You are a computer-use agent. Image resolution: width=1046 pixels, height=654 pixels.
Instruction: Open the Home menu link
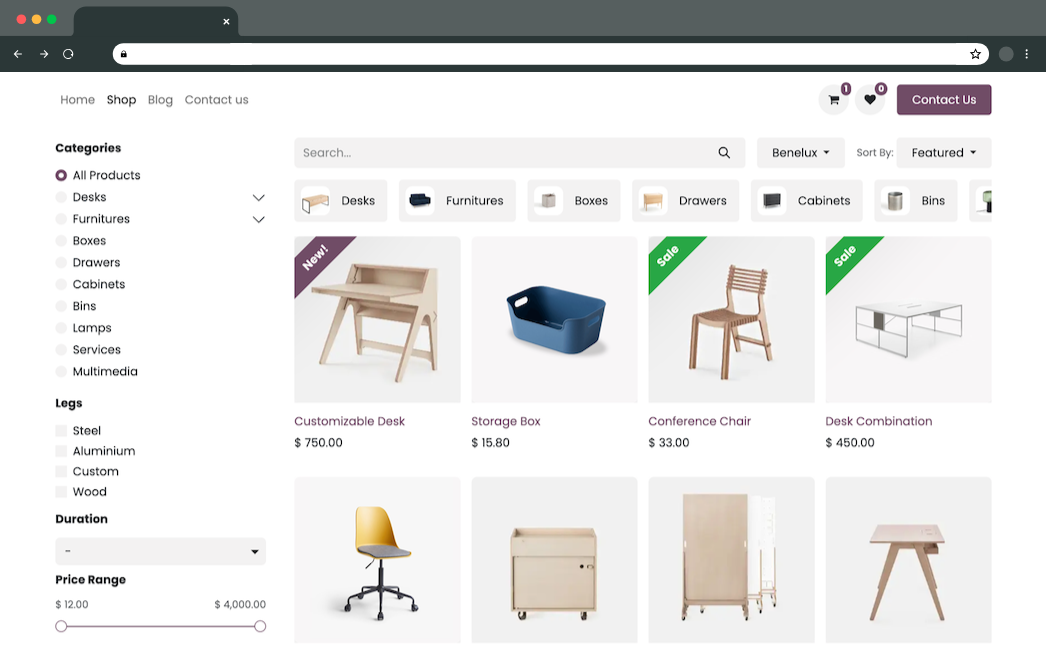(x=77, y=100)
